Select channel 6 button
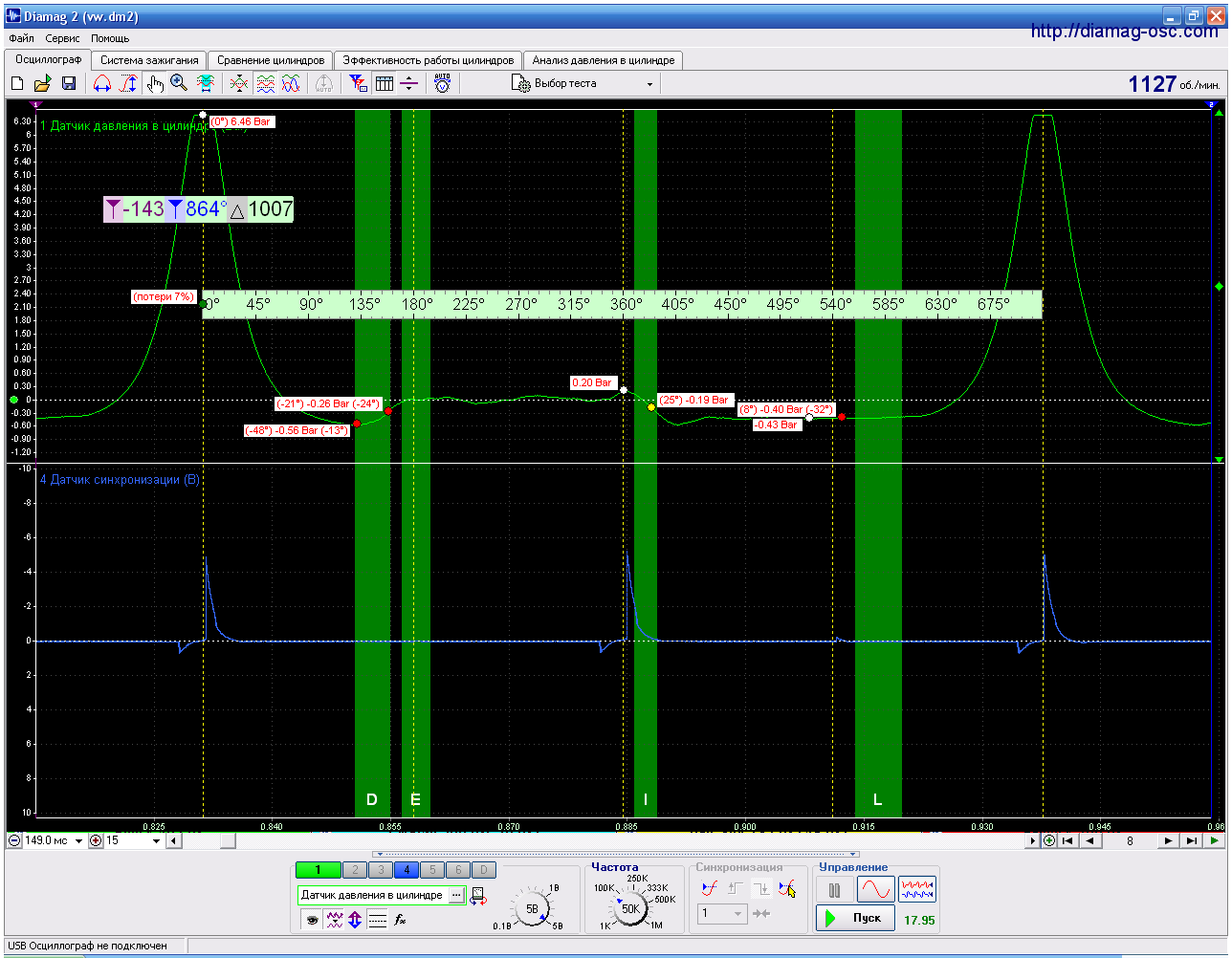Screen dimensions: 1232x958 click(x=458, y=870)
